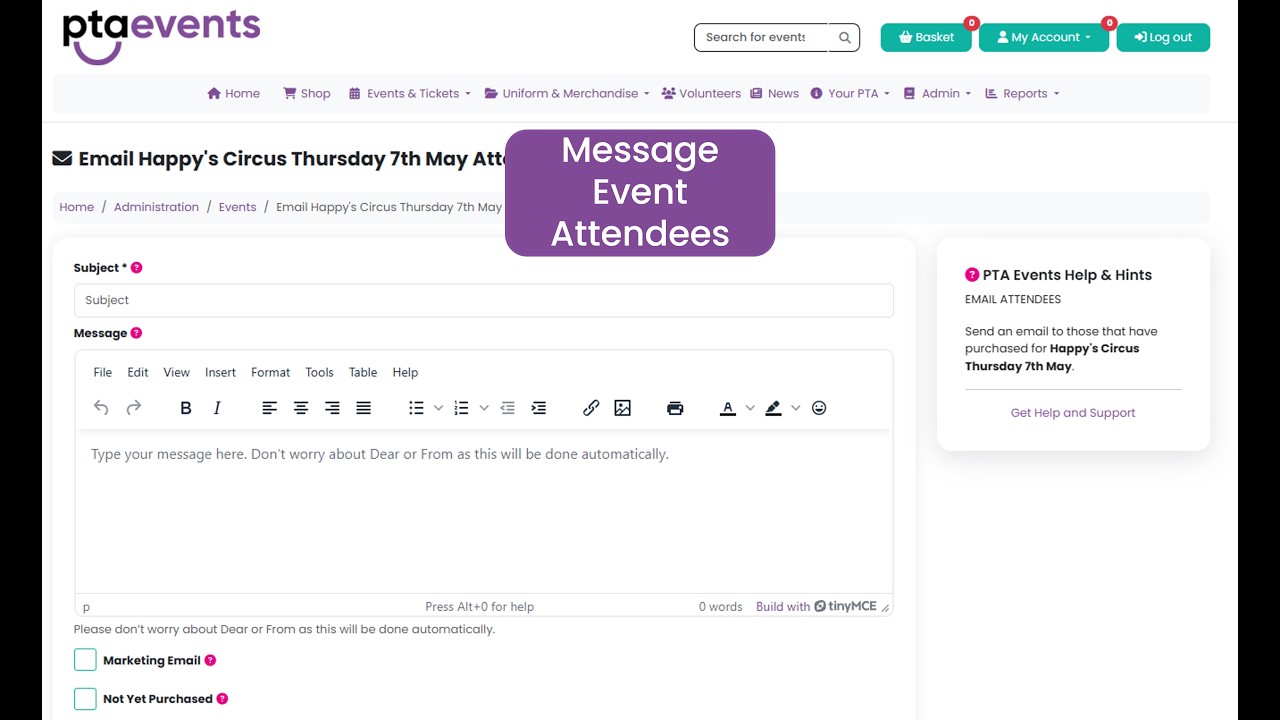Screen dimensions: 1280x720
Task: Click the Log out button
Action: point(1163,38)
